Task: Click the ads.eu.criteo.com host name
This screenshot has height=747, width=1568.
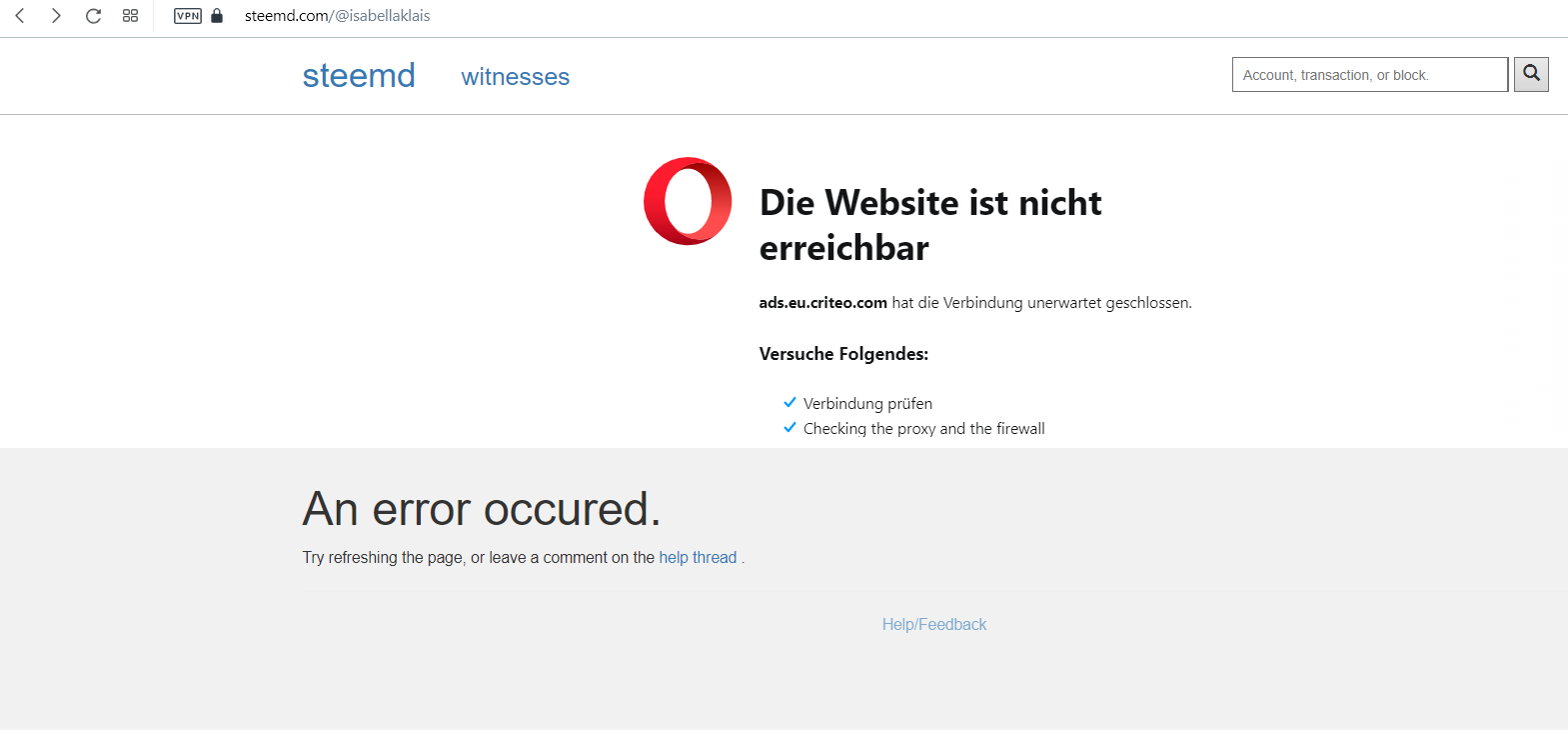Action: (823, 303)
